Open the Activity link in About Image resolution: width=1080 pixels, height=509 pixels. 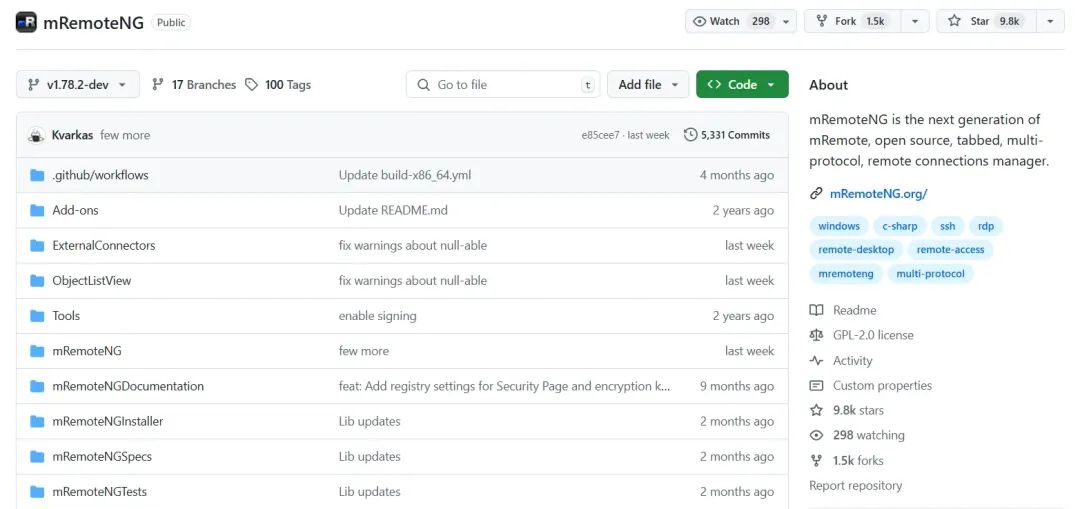click(853, 361)
